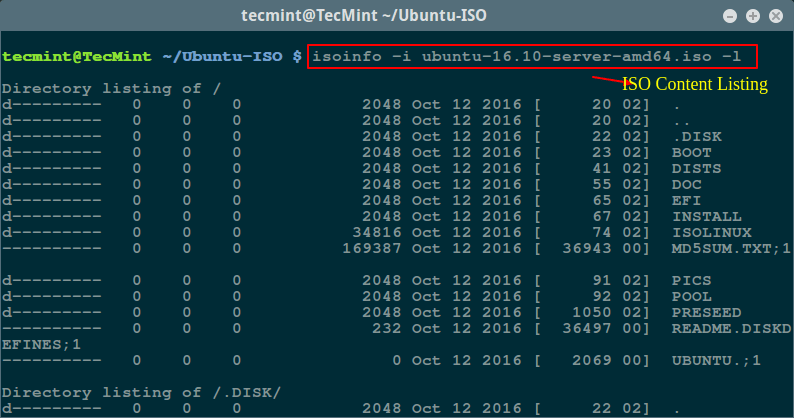Select the BOOT directory name
Screen dimensions: 794x418
pyautogui.click(x=692, y=152)
